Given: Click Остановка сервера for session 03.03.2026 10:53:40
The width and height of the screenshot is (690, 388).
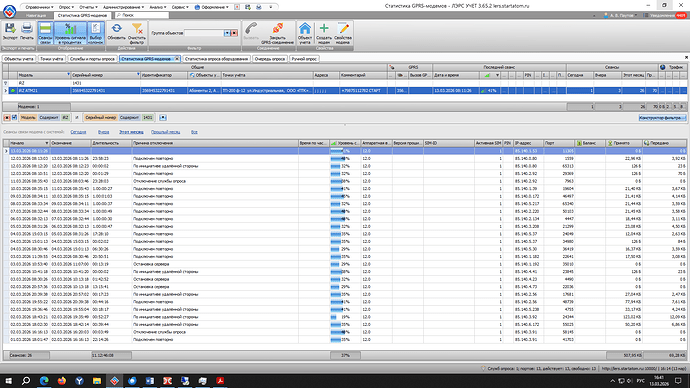Looking at the screenshot, I should 151,264.
